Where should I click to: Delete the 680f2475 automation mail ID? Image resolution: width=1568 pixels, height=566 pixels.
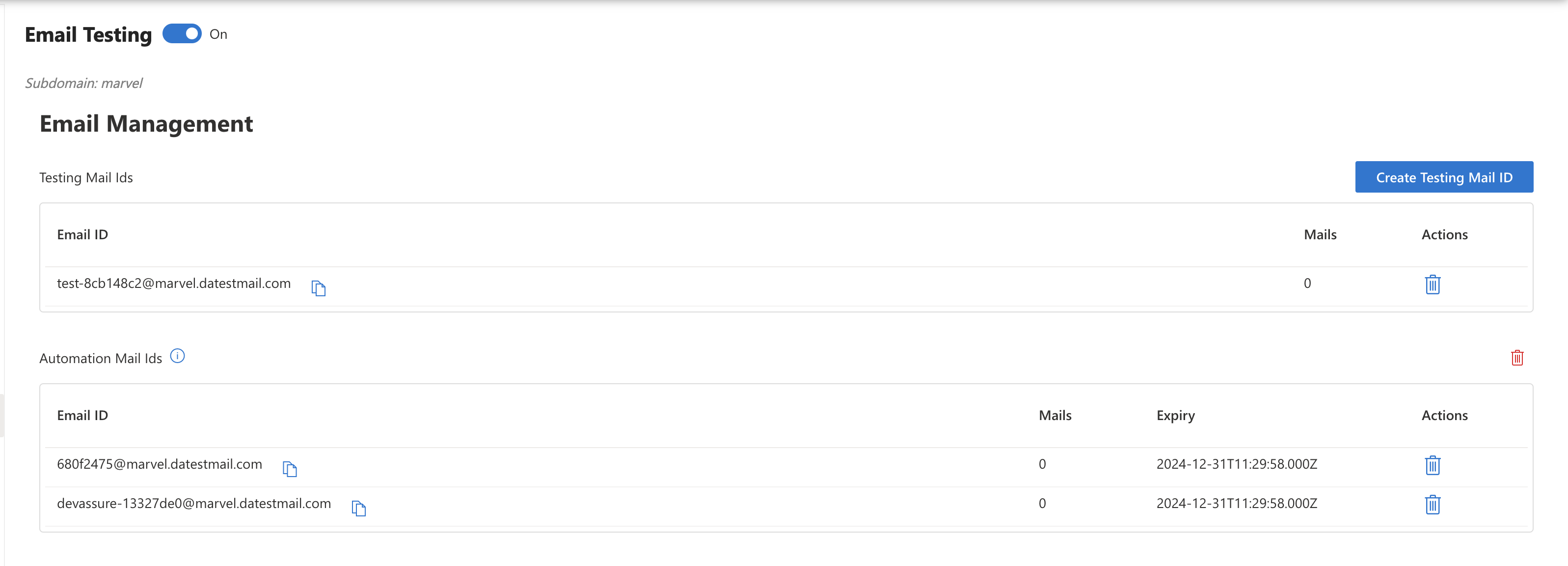pos(1433,465)
